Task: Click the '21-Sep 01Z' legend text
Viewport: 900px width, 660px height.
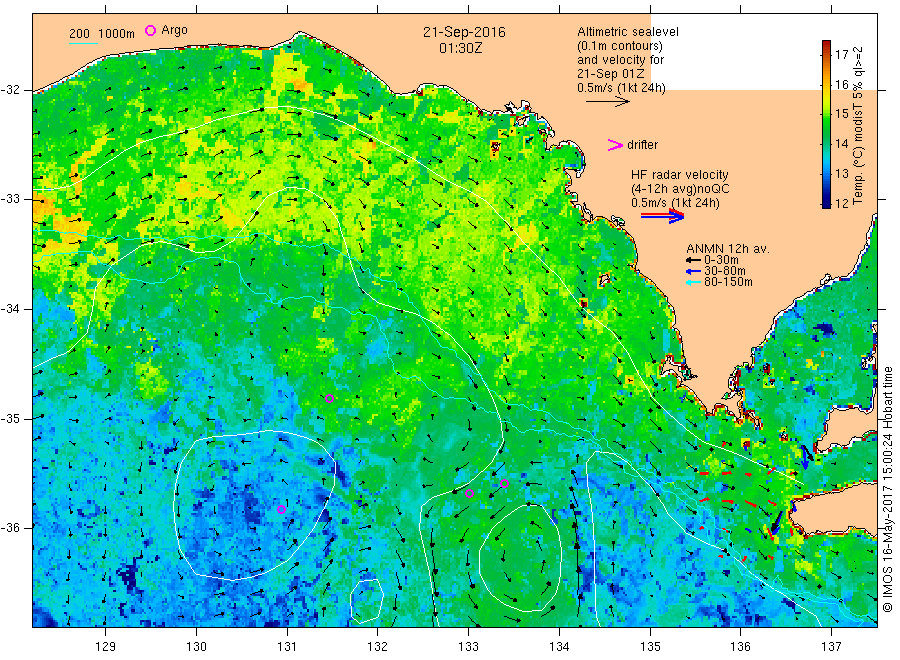Action: (x=610, y=73)
